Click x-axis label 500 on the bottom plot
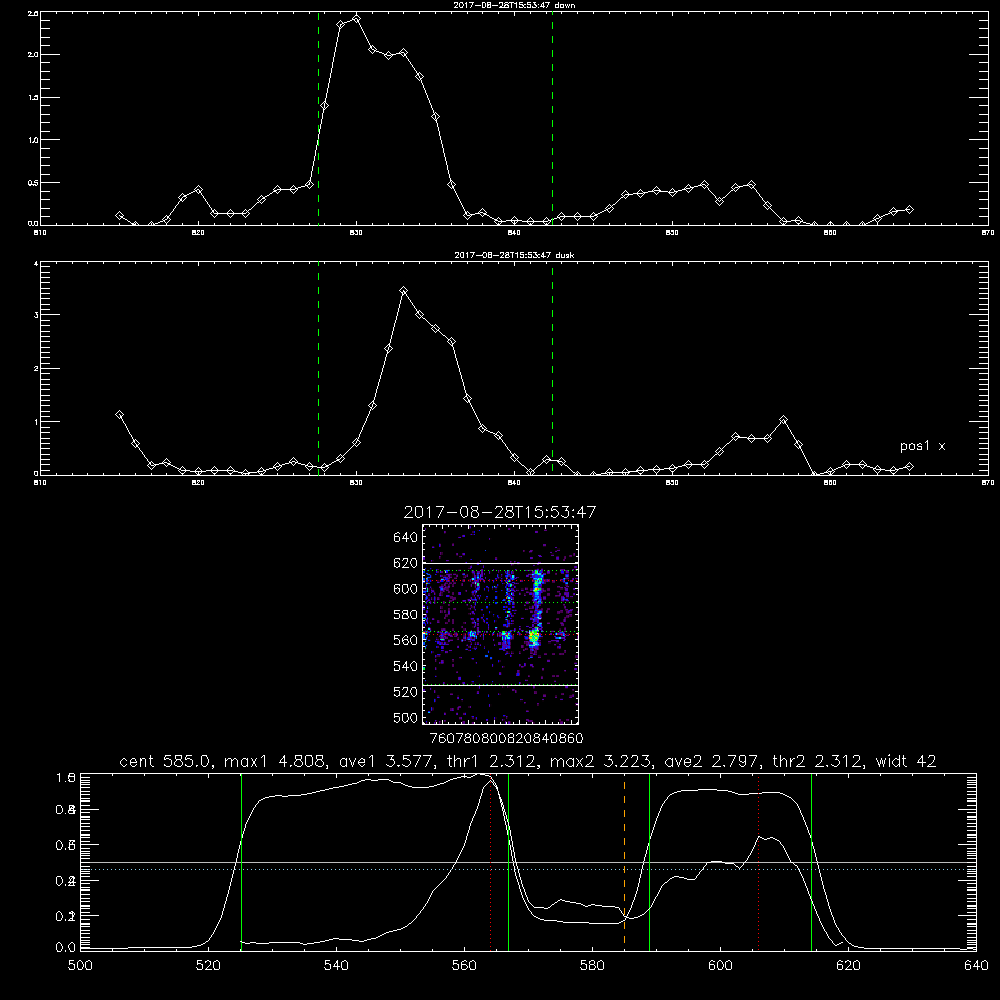1000x1000 pixels. coord(80,966)
